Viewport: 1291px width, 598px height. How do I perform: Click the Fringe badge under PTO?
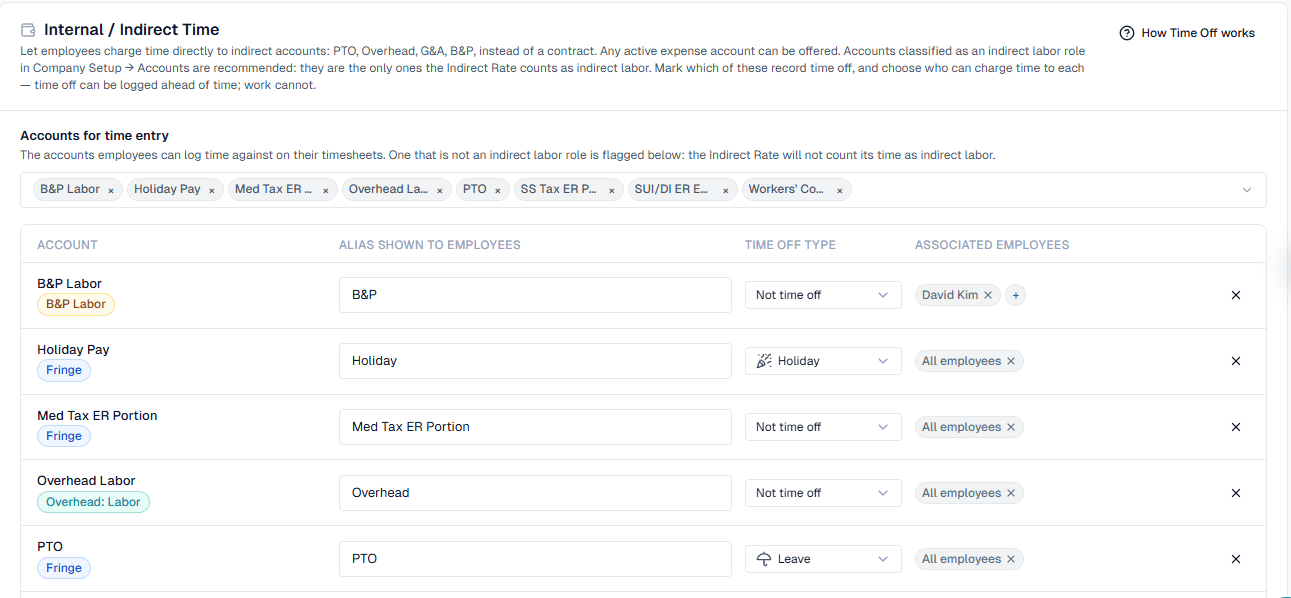(x=64, y=568)
